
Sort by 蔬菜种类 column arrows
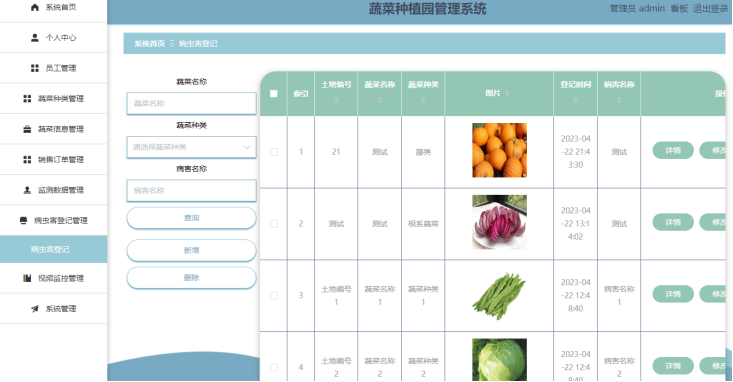coord(423,100)
